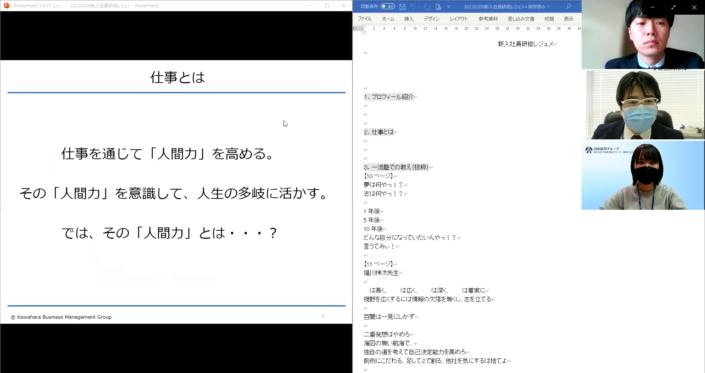Viewport: 705px width, 373px height.
Task: Select the 差し込み文書 tab
Action: point(521,18)
